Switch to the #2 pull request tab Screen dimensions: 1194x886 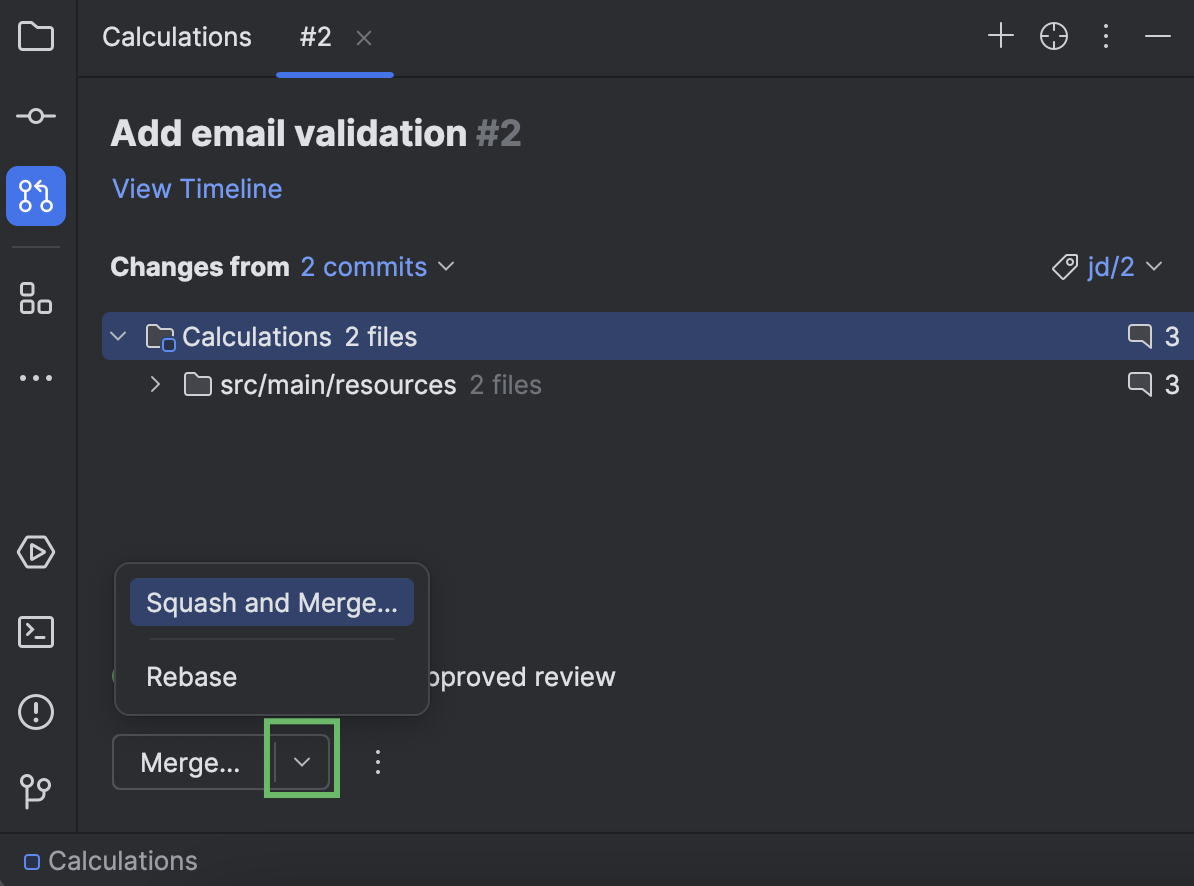[315, 37]
